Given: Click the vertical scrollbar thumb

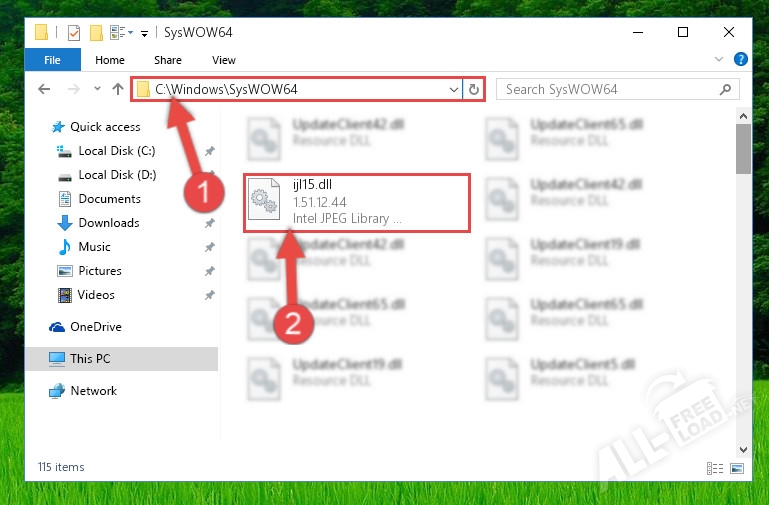Looking at the screenshot, I should (x=743, y=150).
